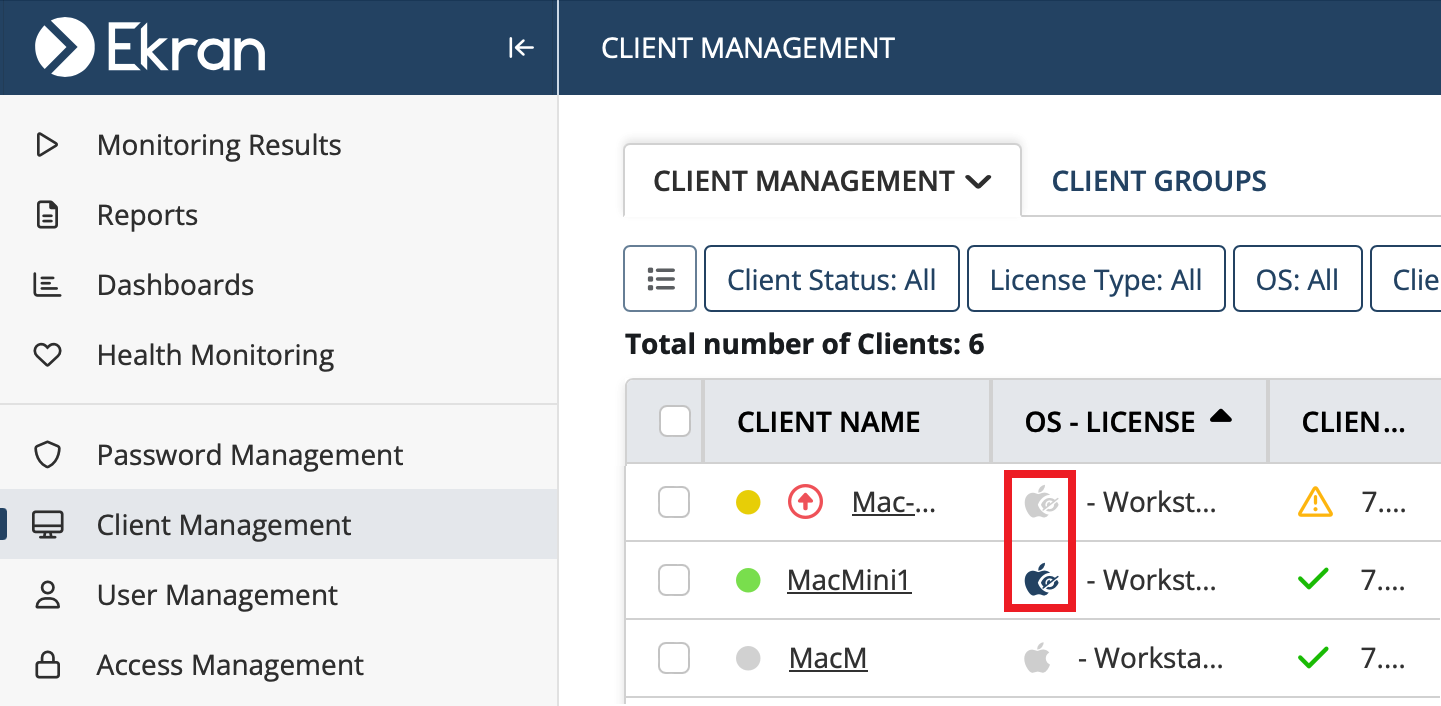The image size is (1441, 706).
Task: Open the MacM client link
Action: 827,658
